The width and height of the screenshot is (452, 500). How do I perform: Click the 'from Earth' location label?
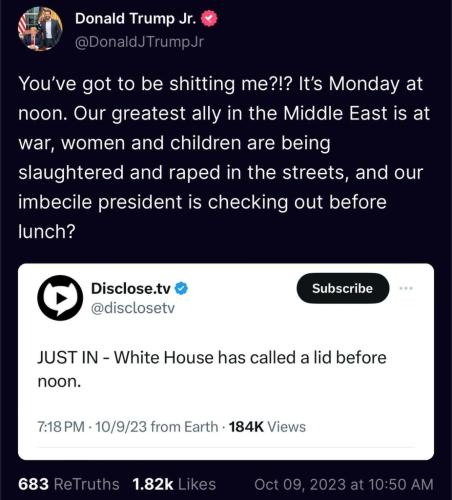click(x=184, y=427)
